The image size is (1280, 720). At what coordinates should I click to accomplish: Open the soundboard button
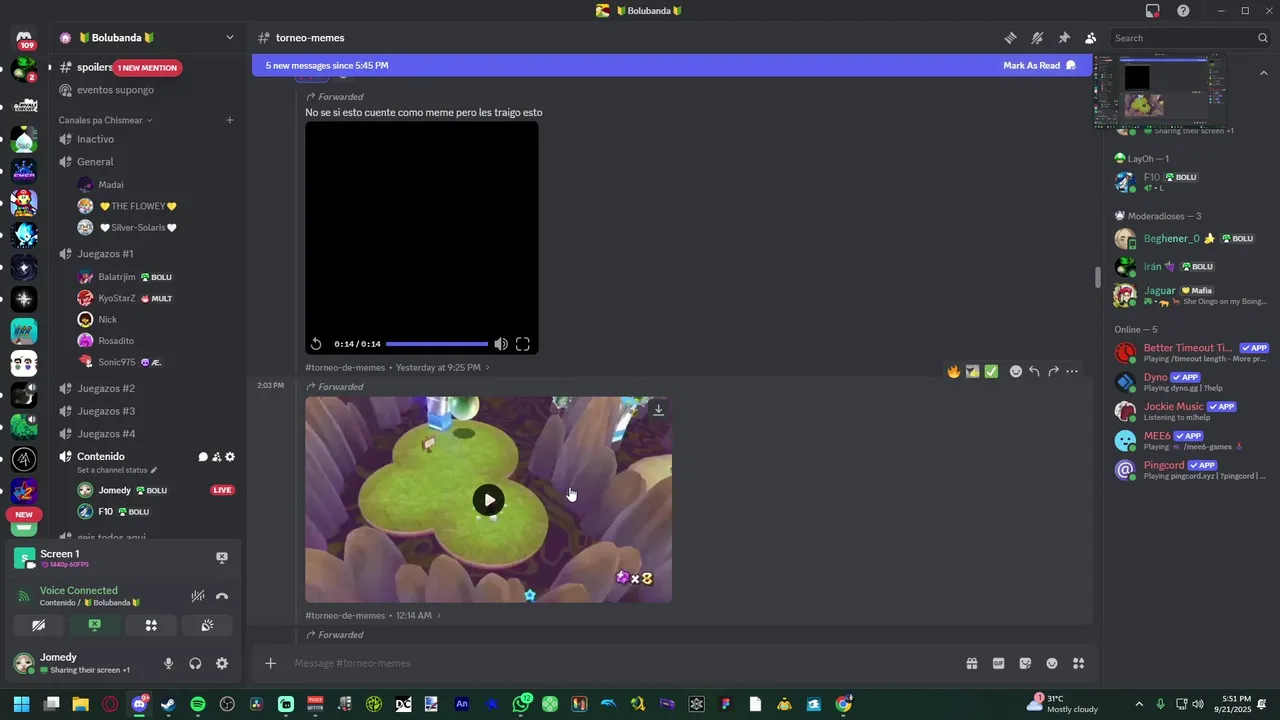click(207, 625)
